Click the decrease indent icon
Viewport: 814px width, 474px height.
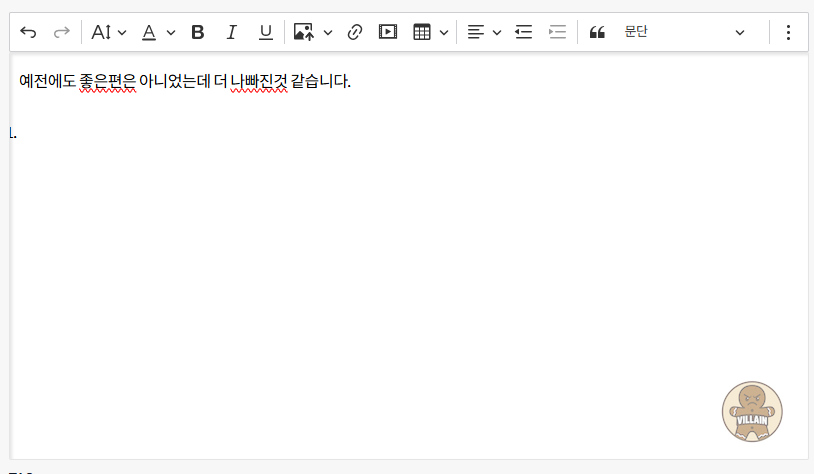click(x=523, y=33)
